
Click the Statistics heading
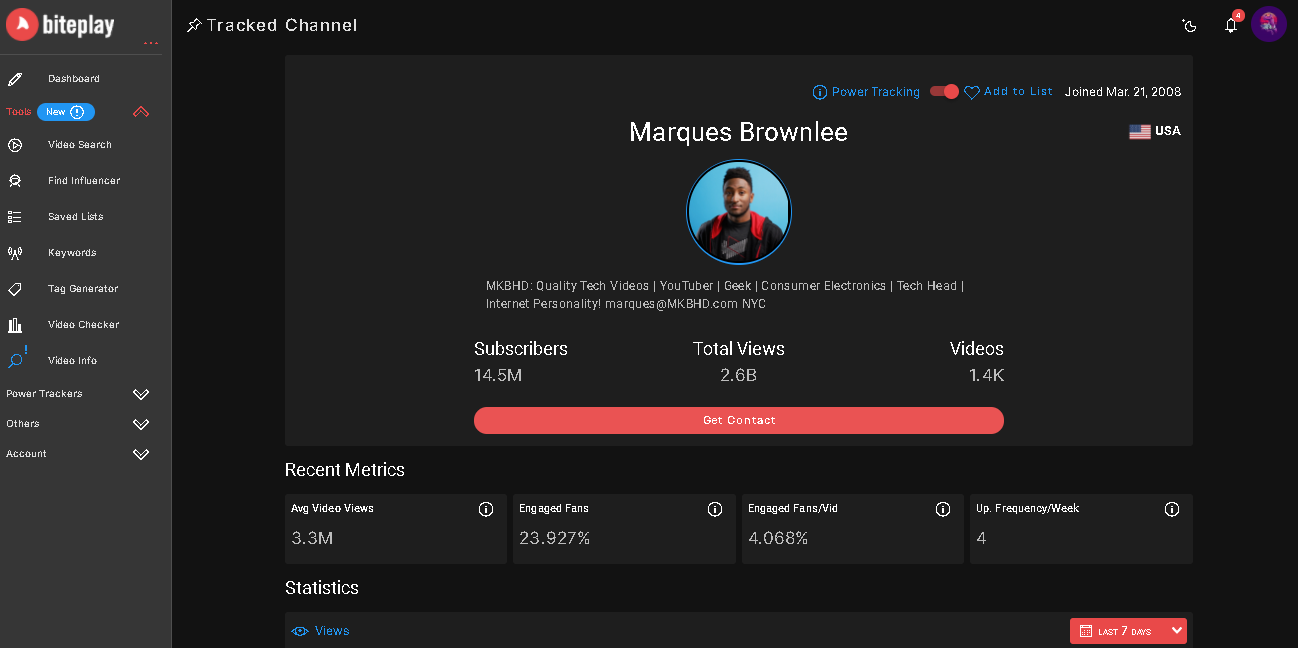tap(322, 588)
